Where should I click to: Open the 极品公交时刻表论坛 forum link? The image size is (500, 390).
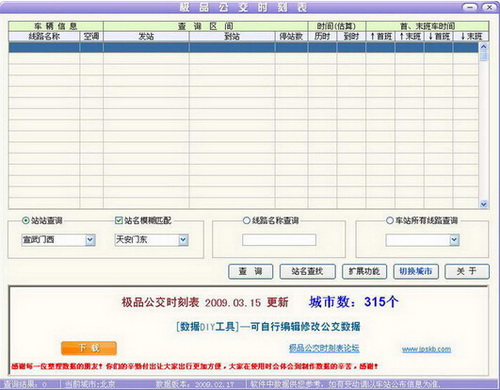[x=324, y=348]
